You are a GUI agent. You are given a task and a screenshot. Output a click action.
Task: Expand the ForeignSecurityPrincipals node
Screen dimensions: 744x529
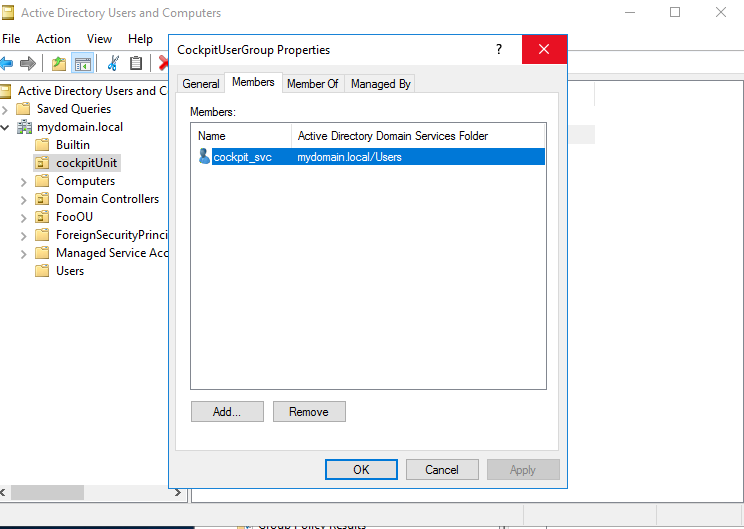point(23,236)
